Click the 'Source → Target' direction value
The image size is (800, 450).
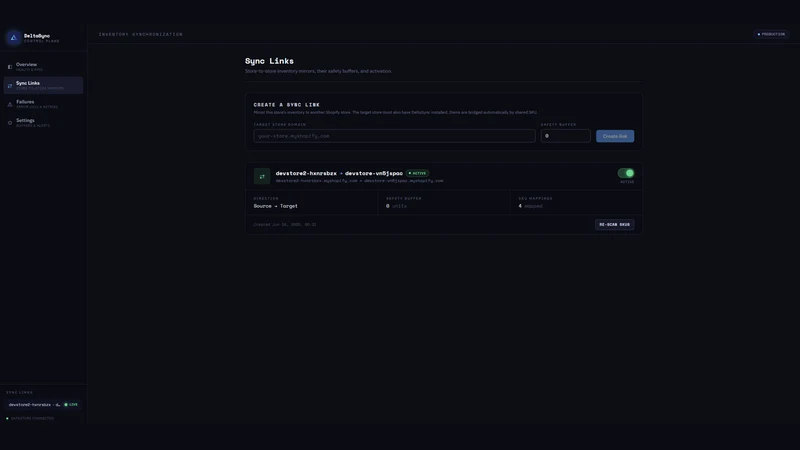pos(276,206)
